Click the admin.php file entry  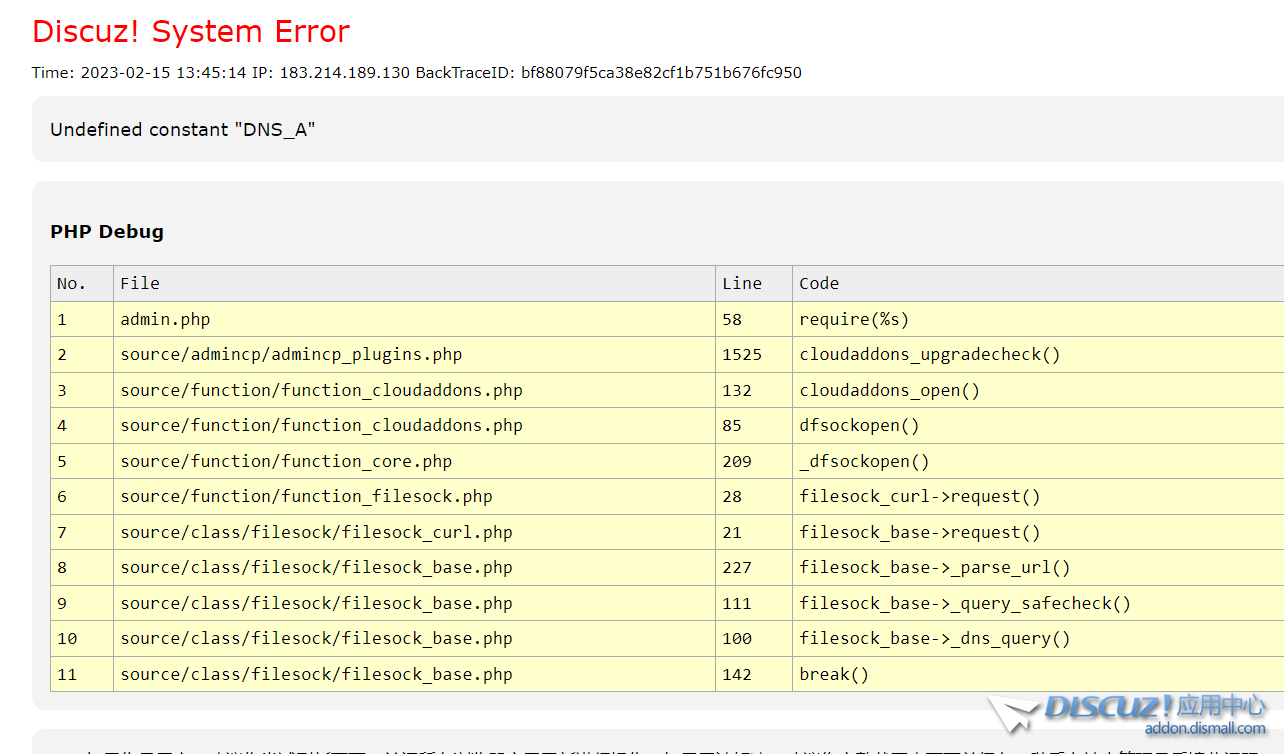pos(165,320)
